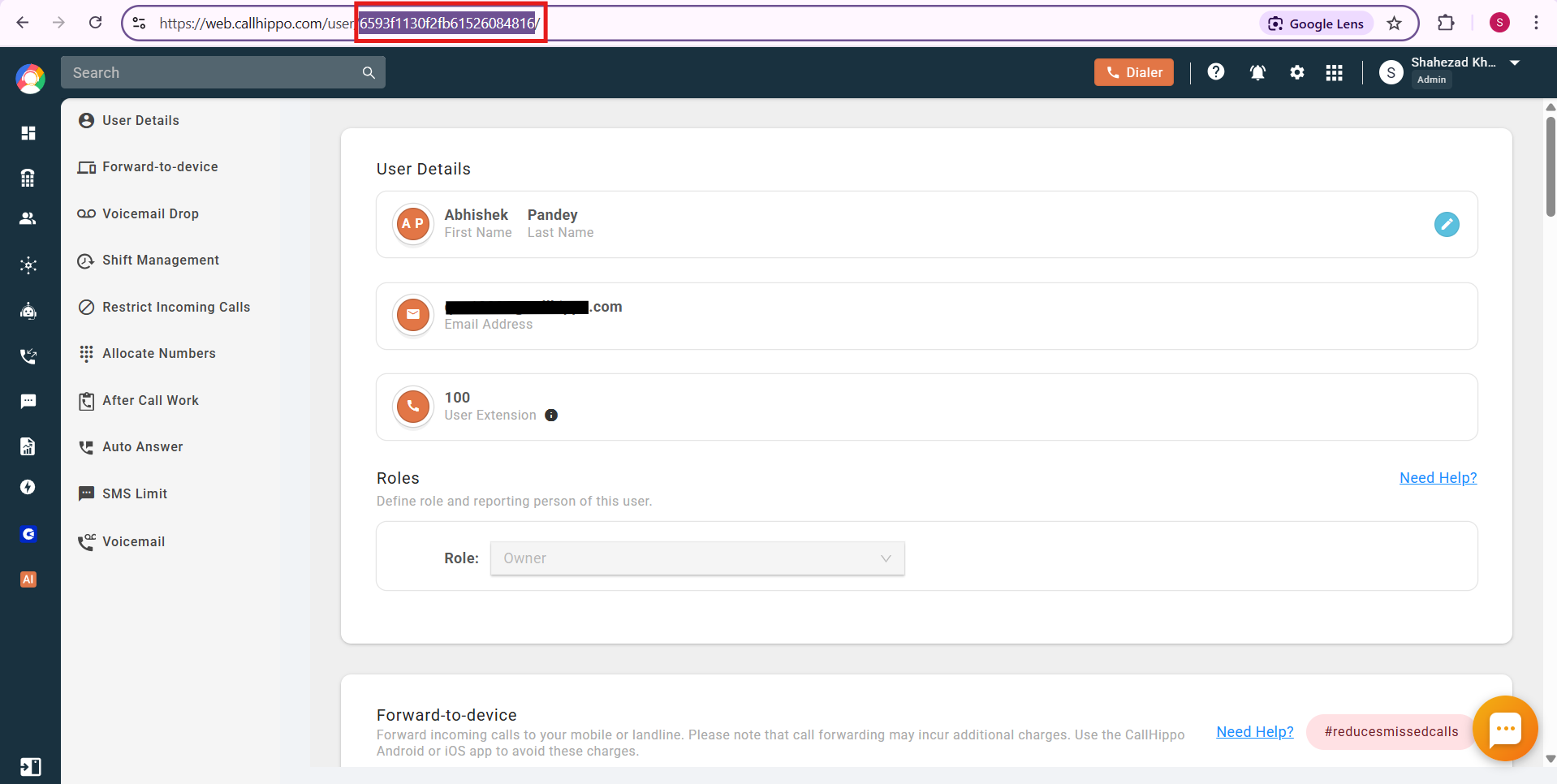Open the blue G icon in sidebar
The height and width of the screenshot is (784, 1557).
tap(28, 534)
